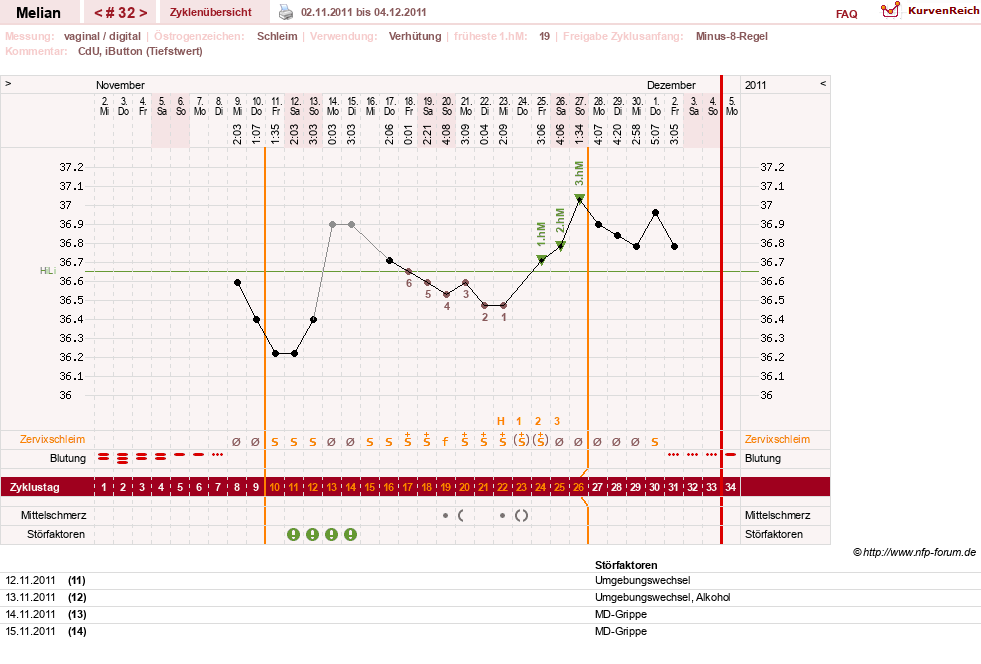
Task: Open the KurvenReich logo link
Action: 930,11
